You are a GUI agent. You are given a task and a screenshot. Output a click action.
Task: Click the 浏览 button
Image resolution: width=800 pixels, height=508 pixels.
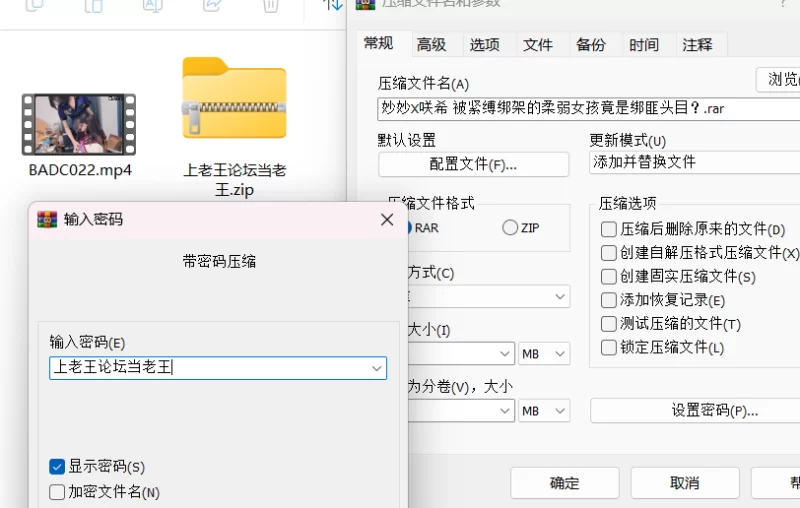coord(778,80)
